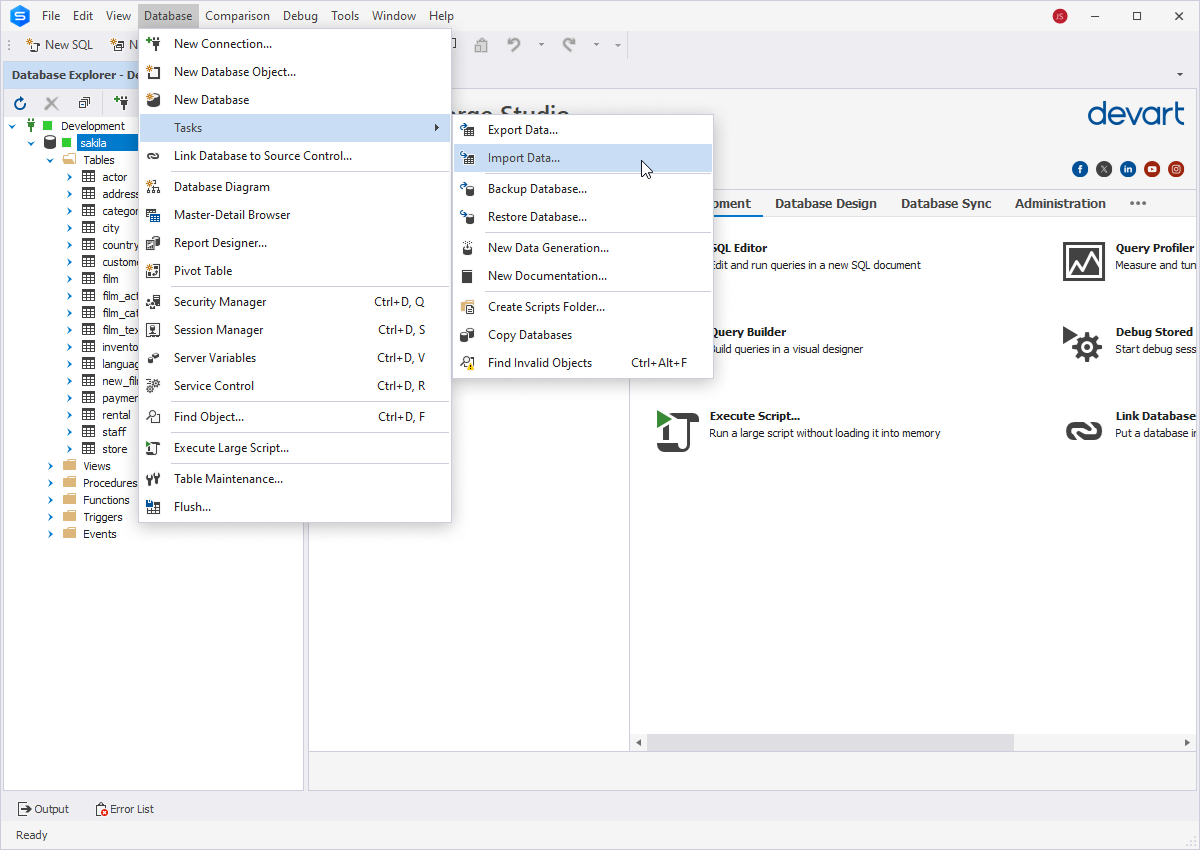
Task: Open the Comparison menu
Action: 237,15
